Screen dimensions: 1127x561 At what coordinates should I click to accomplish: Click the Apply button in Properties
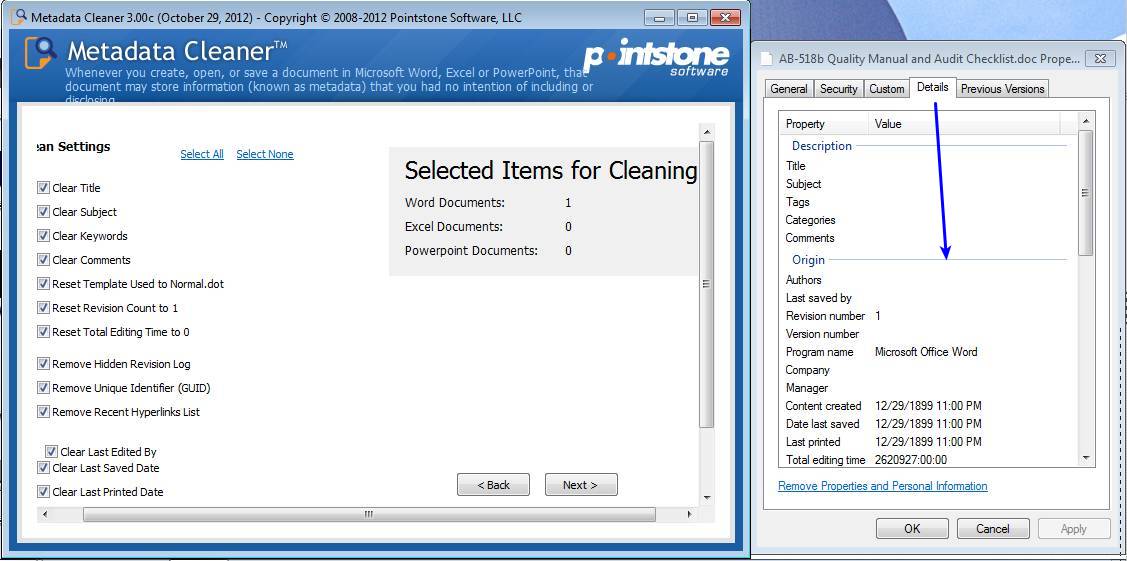point(1074,529)
